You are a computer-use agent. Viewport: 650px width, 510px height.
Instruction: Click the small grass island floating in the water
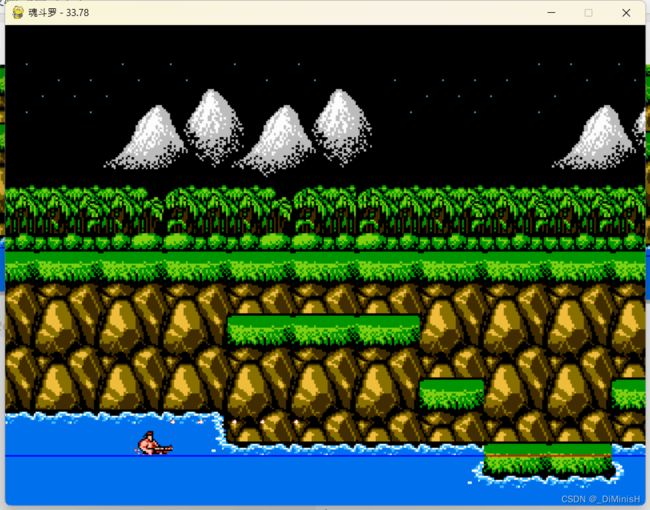pyautogui.click(x=548, y=460)
